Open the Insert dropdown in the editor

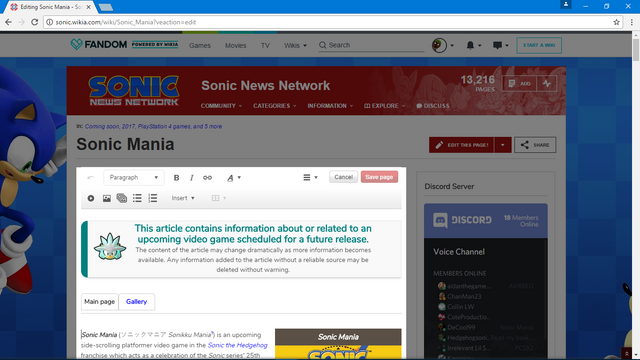click(x=183, y=198)
